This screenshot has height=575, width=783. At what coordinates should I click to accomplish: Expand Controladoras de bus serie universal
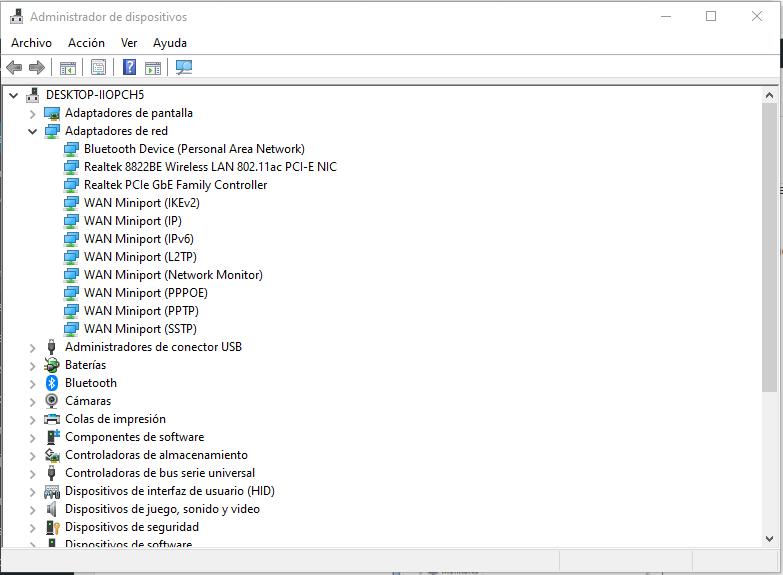point(32,474)
